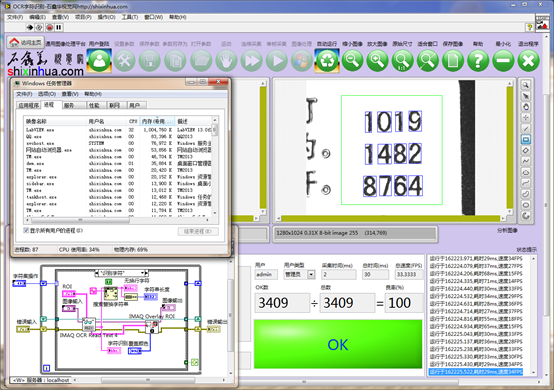Select the hand pan tool in image palette
The height and width of the screenshot is (390, 554).
[526, 107]
